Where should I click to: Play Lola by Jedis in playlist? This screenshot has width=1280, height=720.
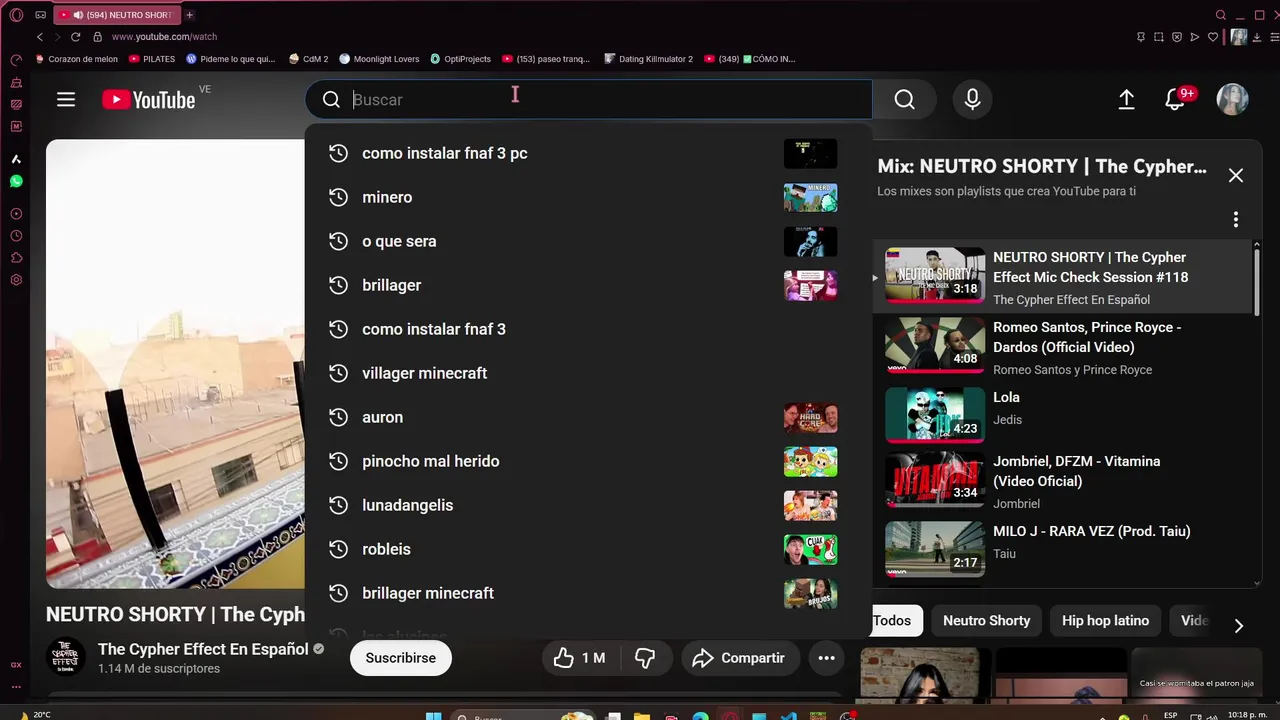pyautogui.click(x=1063, y=414)
